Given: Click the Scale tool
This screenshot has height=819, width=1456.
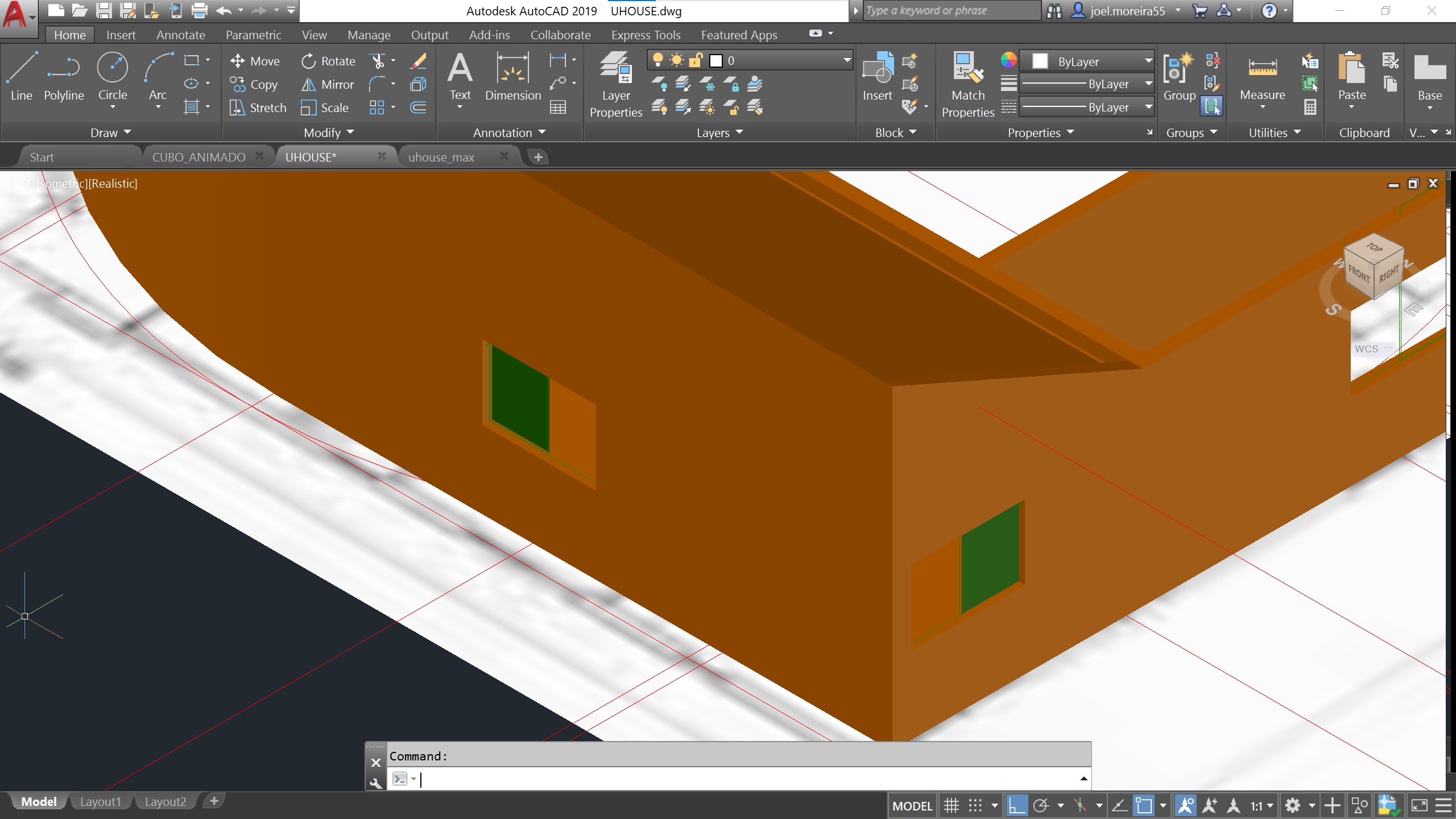Looking at the screenshot, I should click(x=325, y=107).
